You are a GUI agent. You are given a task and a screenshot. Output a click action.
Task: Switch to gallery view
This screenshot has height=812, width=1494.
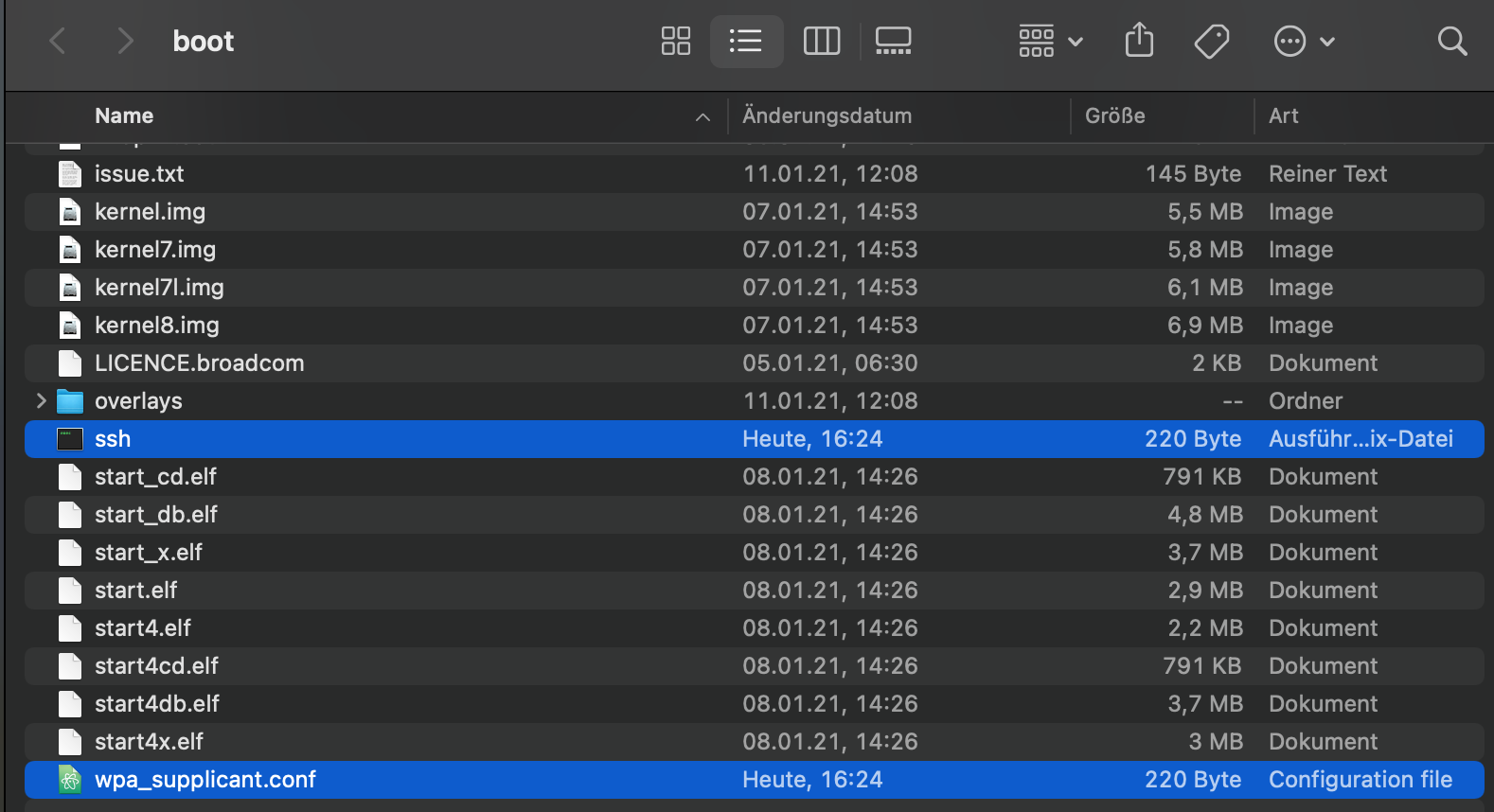click(893, 42)
